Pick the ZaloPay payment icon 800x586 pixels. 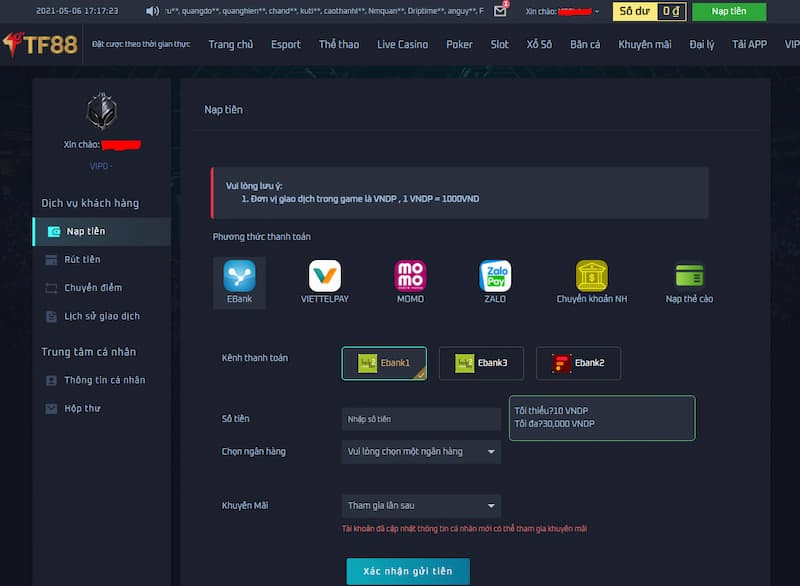495,277
